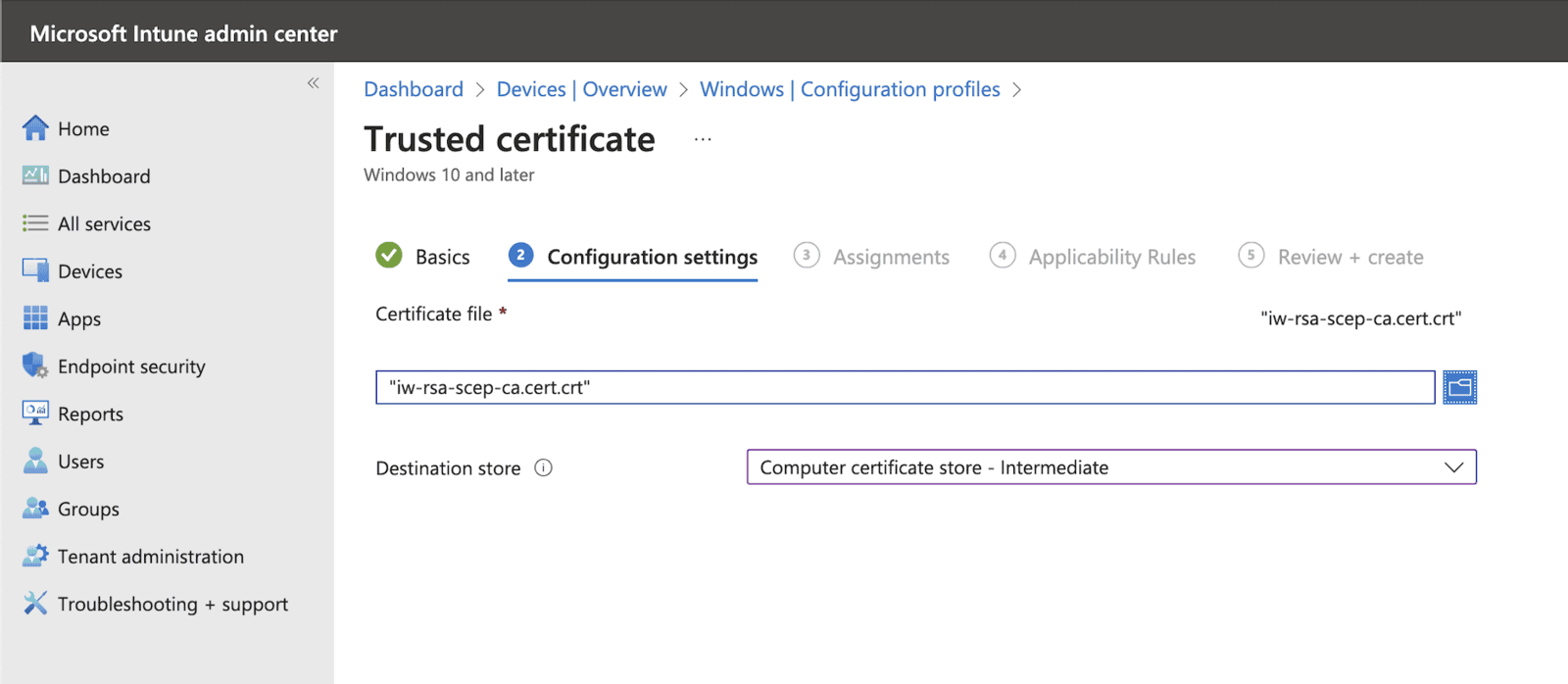
Task: Click Troubleshooting + support wrench icon
Action: click(x=35, y=603)
